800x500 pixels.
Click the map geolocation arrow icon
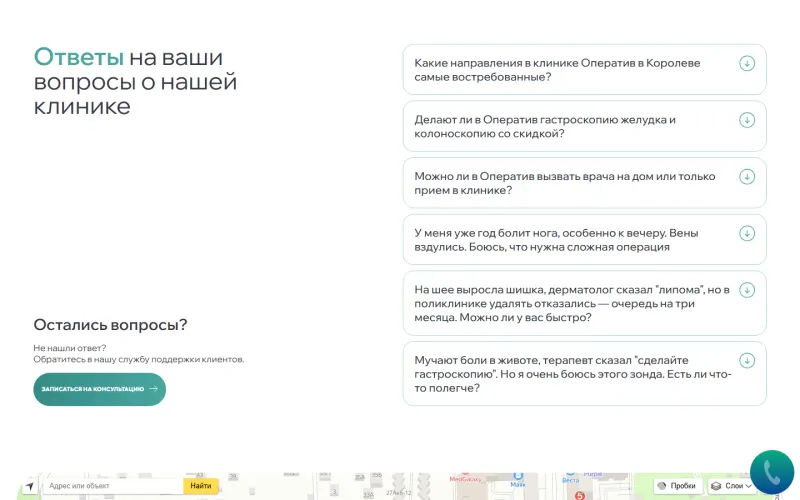click(30, 486)
